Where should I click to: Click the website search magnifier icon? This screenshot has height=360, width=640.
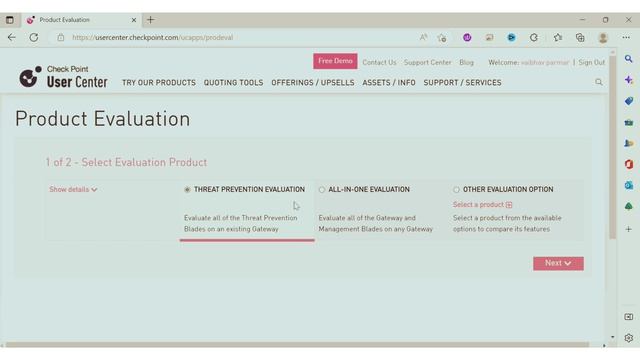[598, 82]
